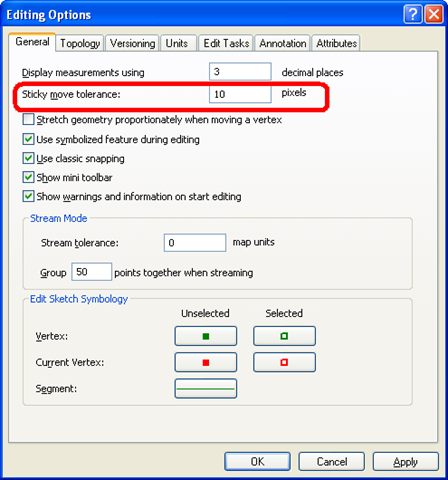This screenshot has height=480, width=448.
Task: Click the 'Vertex:' row label
Action: click(52, 336)
